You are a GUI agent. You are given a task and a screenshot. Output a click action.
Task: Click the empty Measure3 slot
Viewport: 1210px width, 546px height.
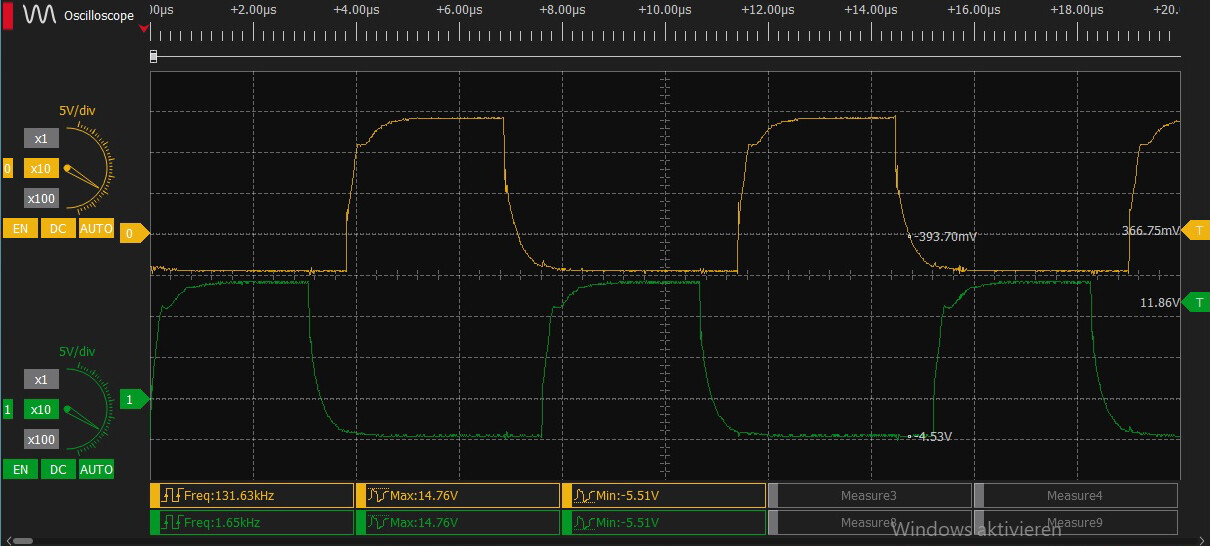click(870, 496)
